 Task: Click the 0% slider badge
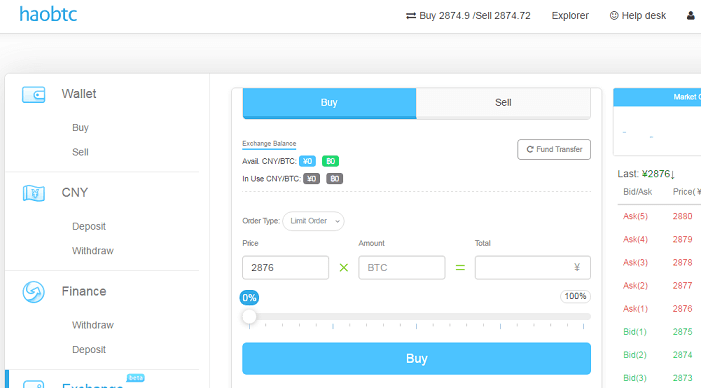click(249, 298)
